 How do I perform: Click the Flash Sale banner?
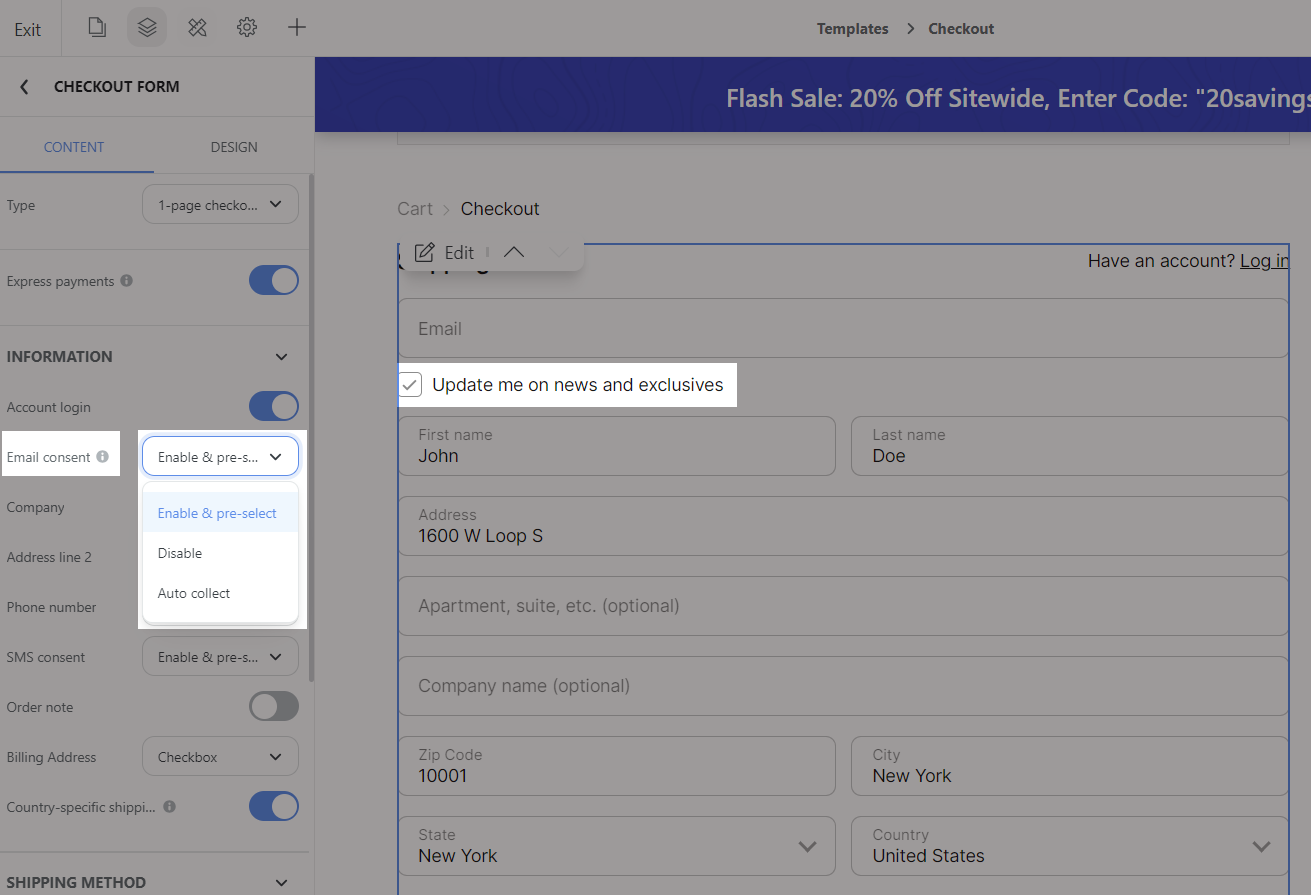[813, 95]
